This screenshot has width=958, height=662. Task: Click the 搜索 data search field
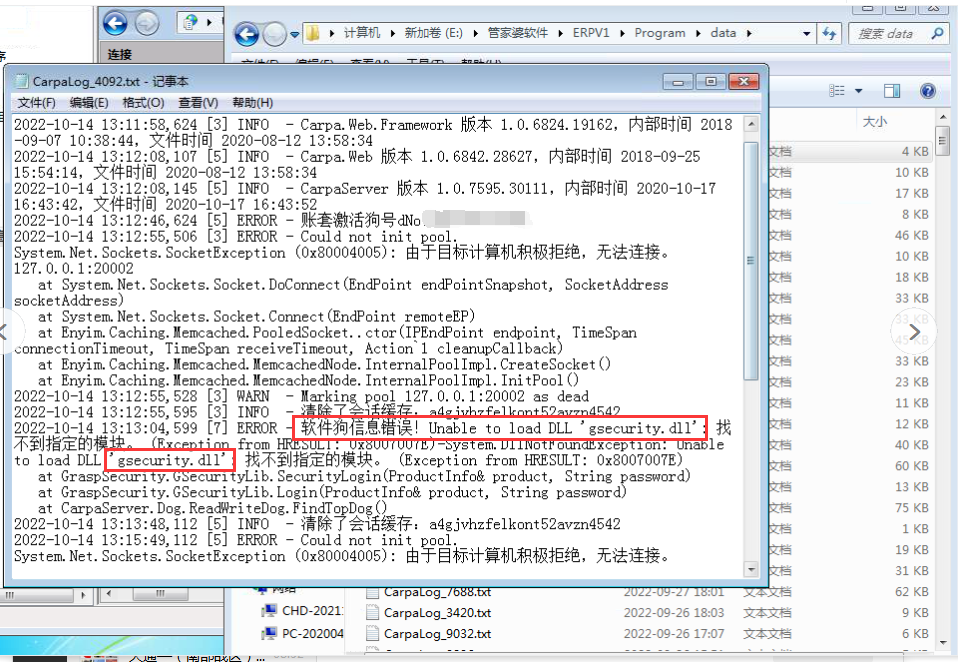pos(888,33)
